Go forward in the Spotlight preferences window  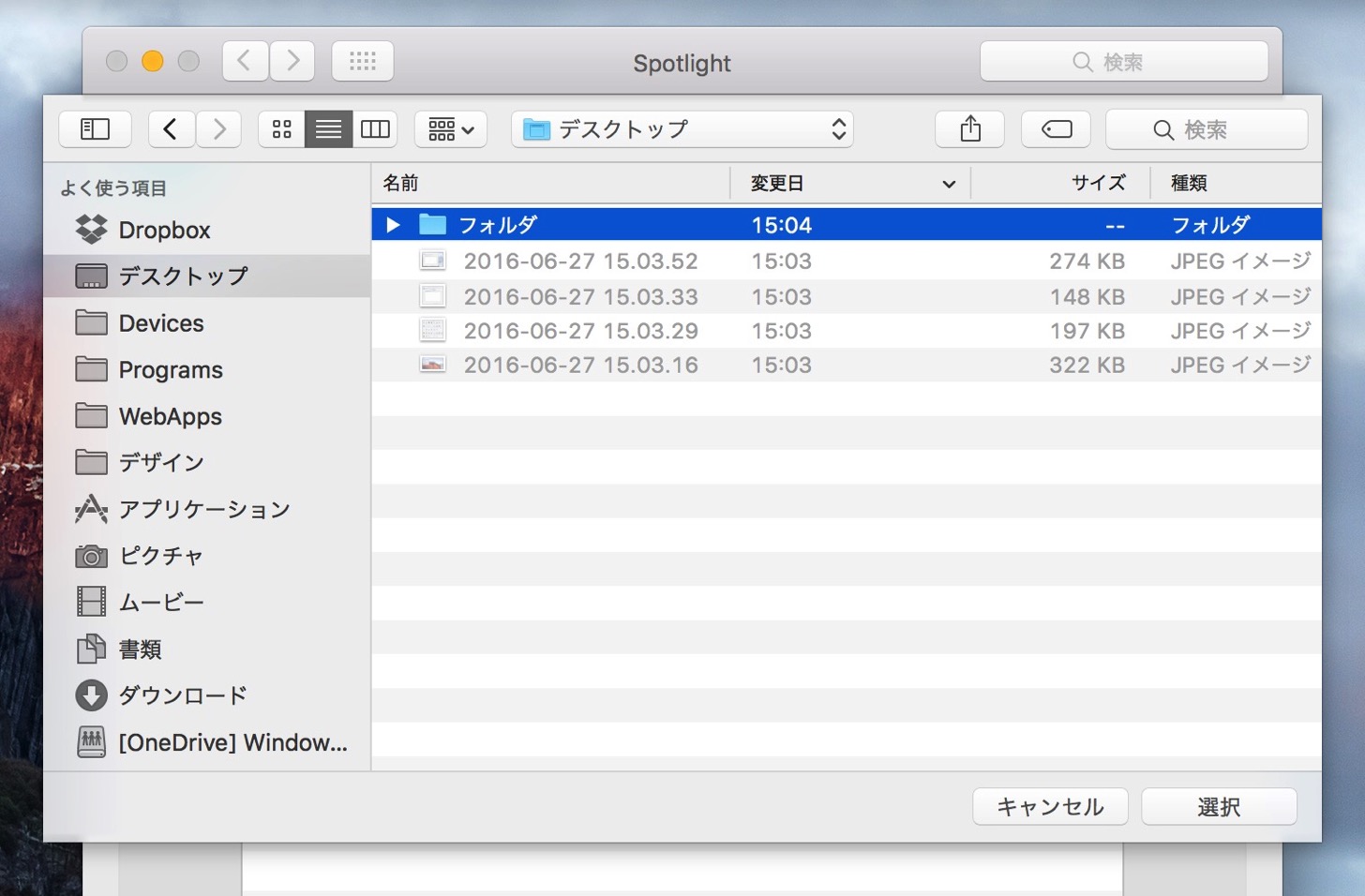[x=292, y=61]
